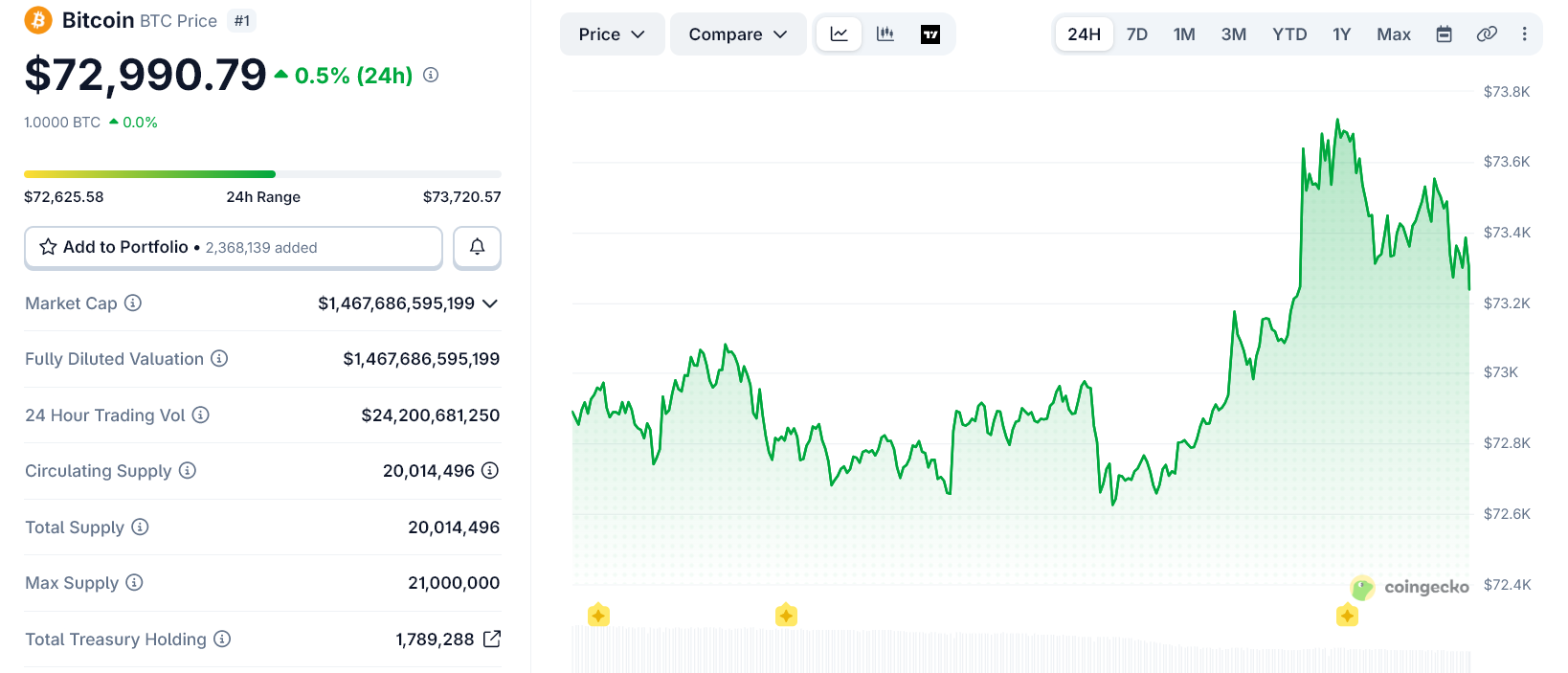Select the 24H time range
This screenshot has width=1568, height=673.
click(x=1084, y=34)
